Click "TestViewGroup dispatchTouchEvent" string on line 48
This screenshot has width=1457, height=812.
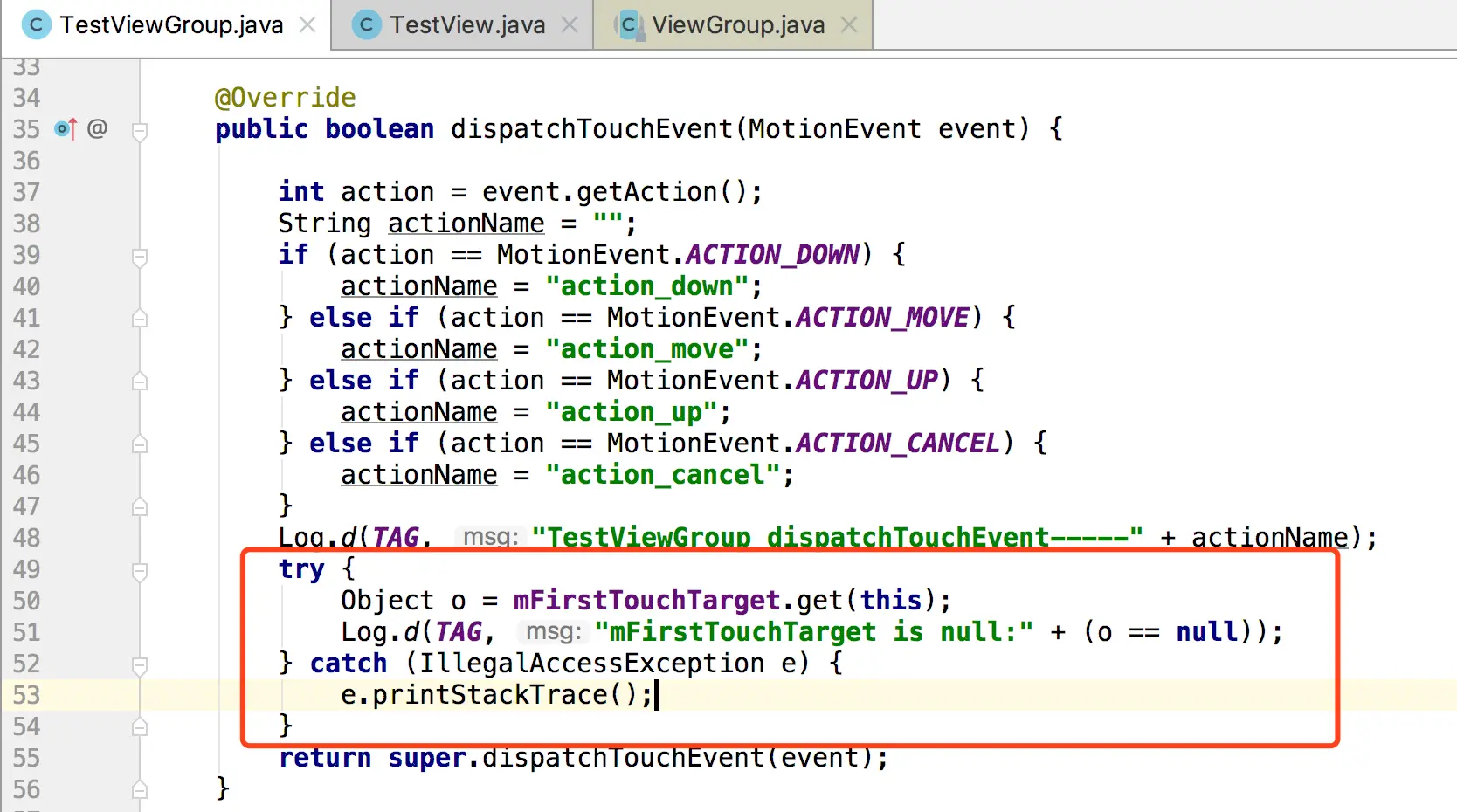837,537
